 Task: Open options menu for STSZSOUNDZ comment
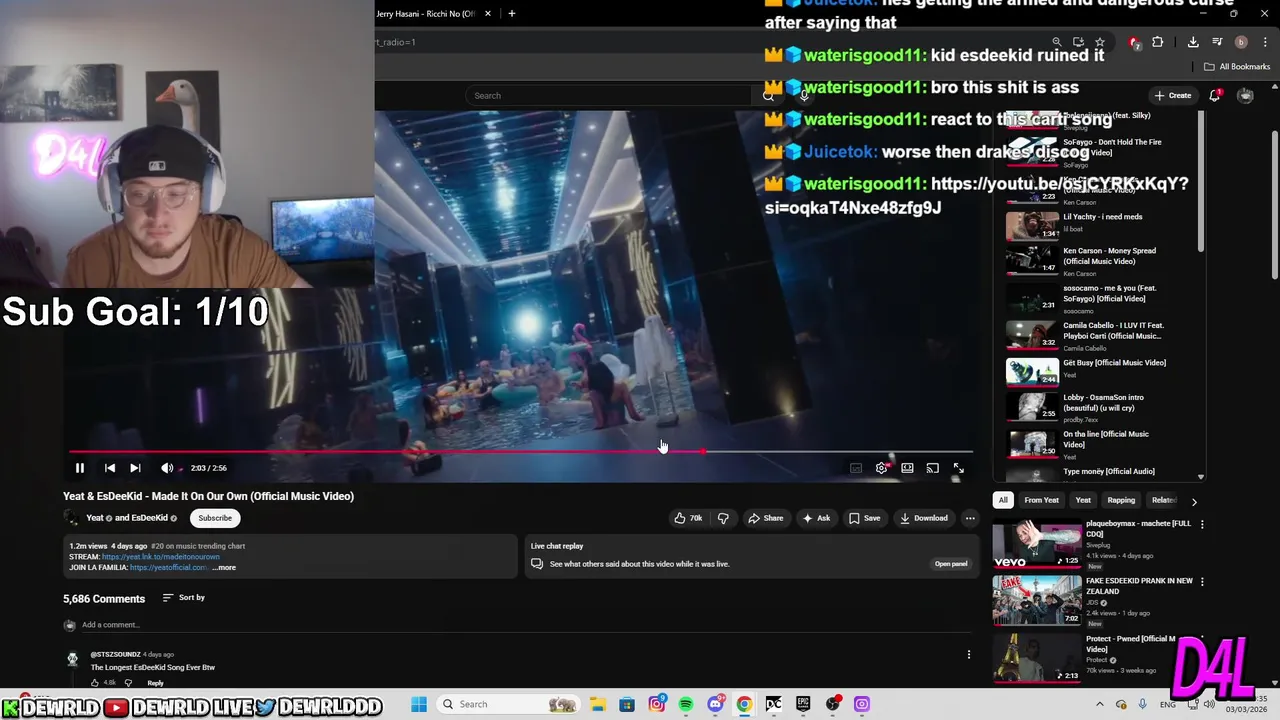coord(968,655)
